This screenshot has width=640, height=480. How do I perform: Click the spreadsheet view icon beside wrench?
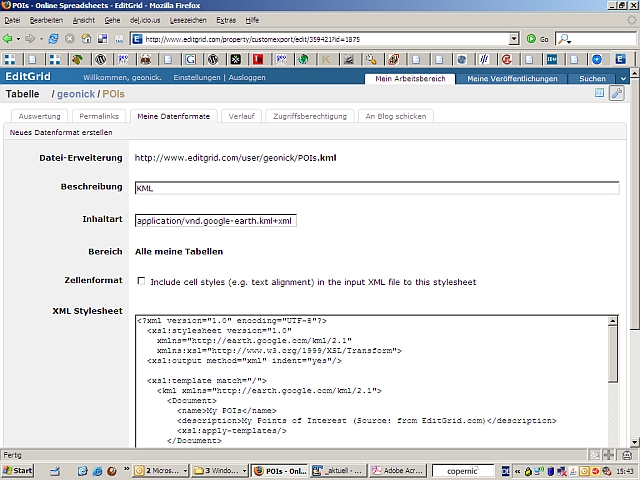pyautogui.click(x=600, y=93)
